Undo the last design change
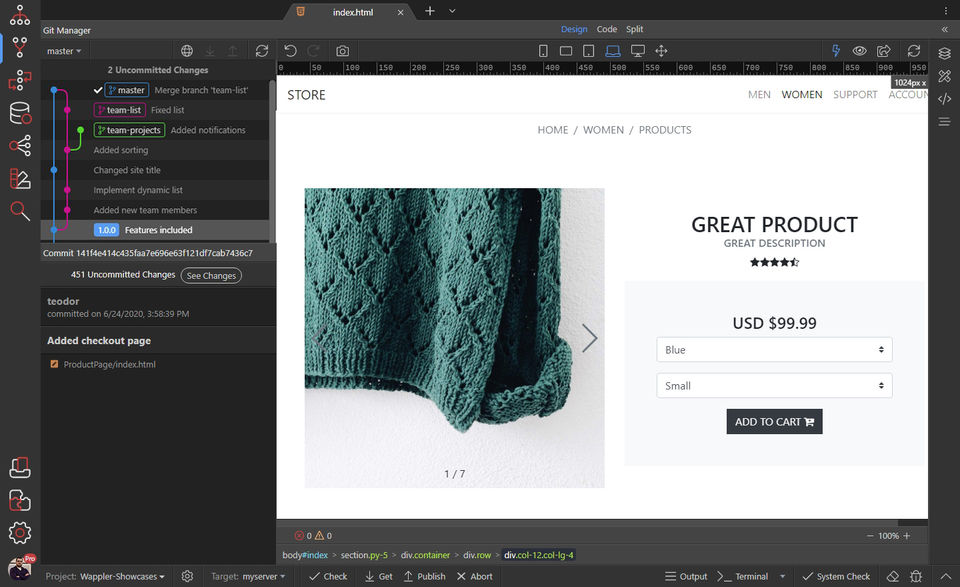This screenshot has width=960, height=587. 290,51
